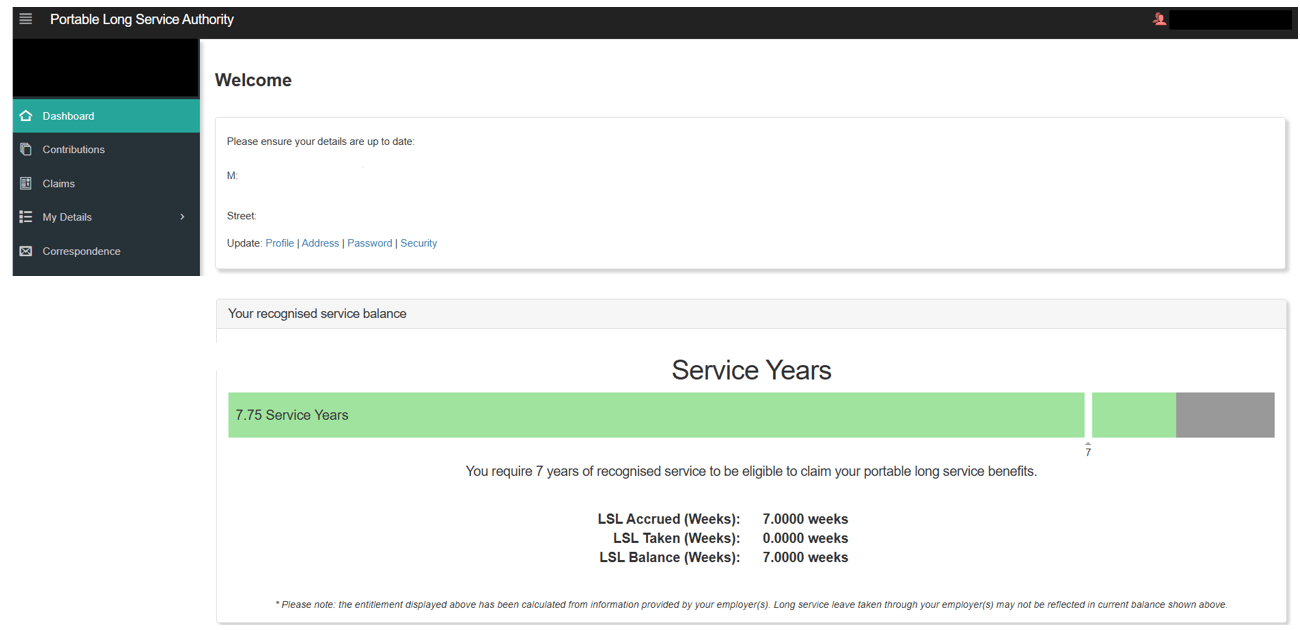Expand My Details submenu chevron
The height and width of the screenshot is (630, 1300).
click(x=182, y=217)
